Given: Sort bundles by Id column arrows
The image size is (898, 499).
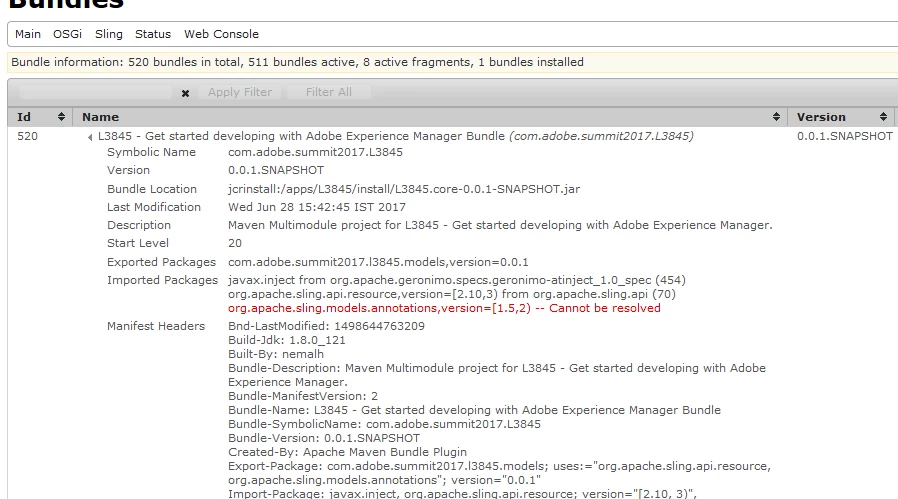Looking at the screenshot, I should 61,117.
